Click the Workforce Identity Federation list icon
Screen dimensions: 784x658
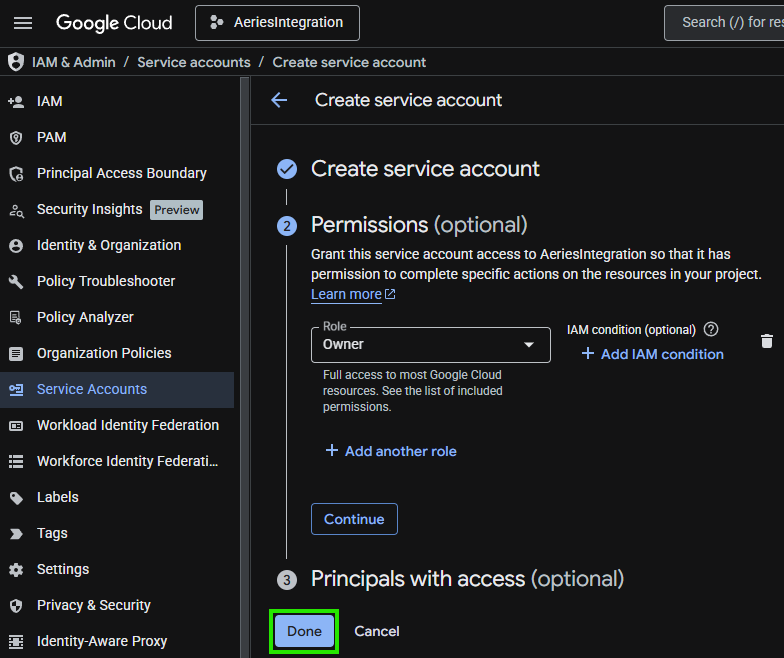16,462
